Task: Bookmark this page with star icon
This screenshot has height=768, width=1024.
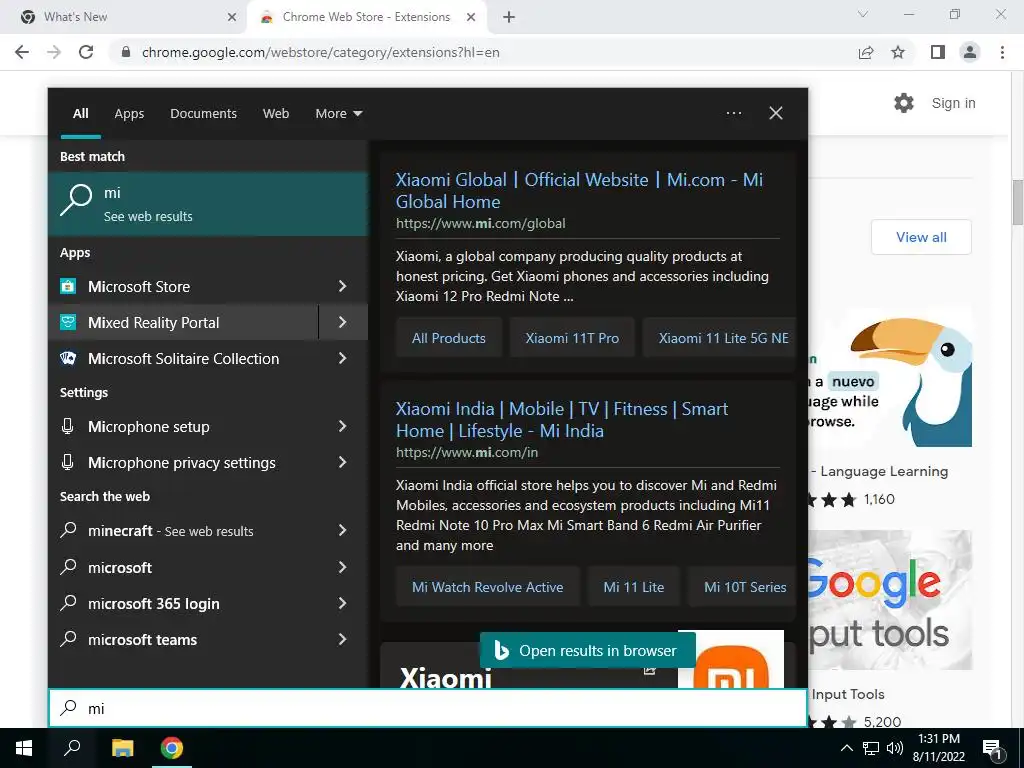Action: [898, 52]
